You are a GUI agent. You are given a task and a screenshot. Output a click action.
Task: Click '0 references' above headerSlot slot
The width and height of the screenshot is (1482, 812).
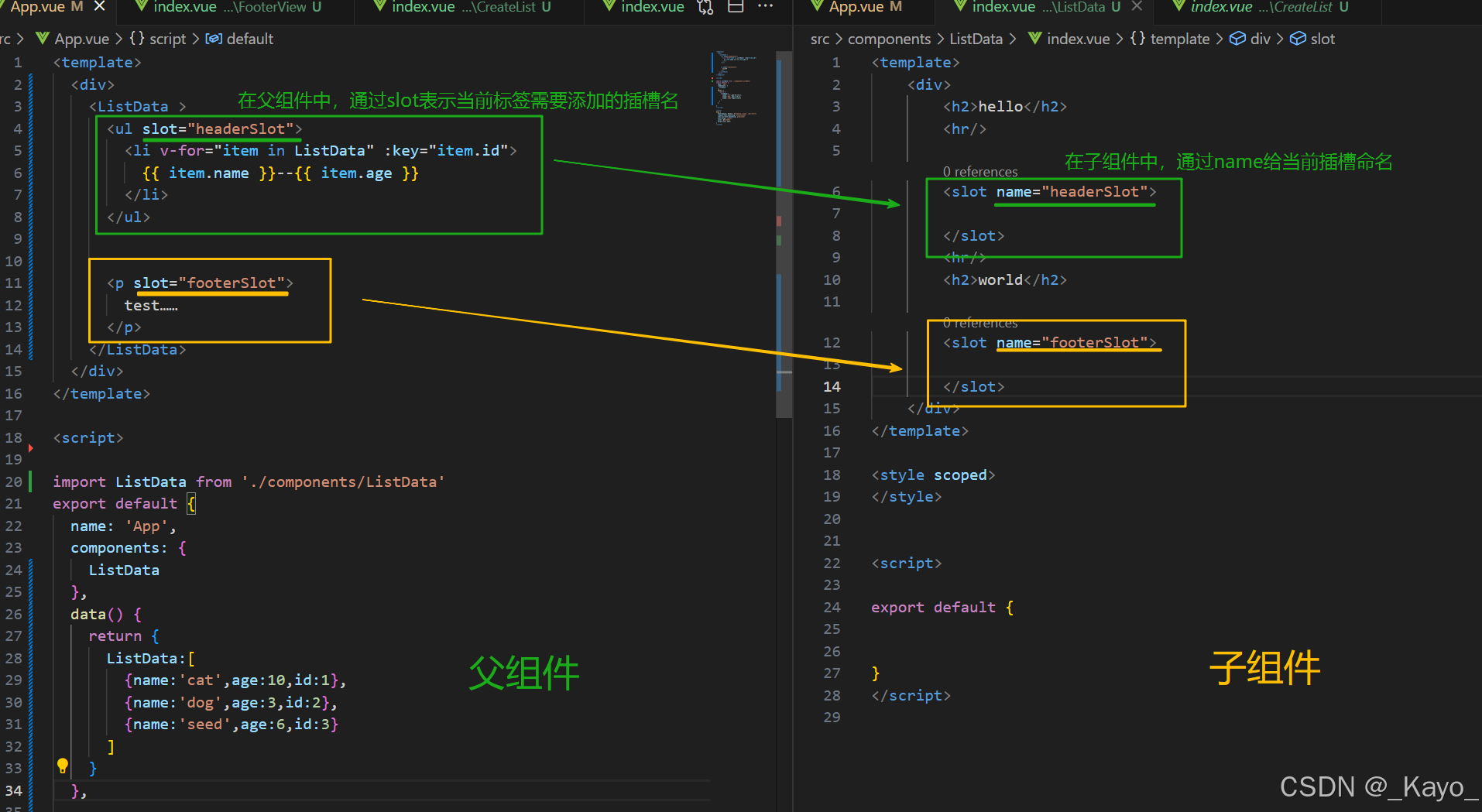[980, 172]
